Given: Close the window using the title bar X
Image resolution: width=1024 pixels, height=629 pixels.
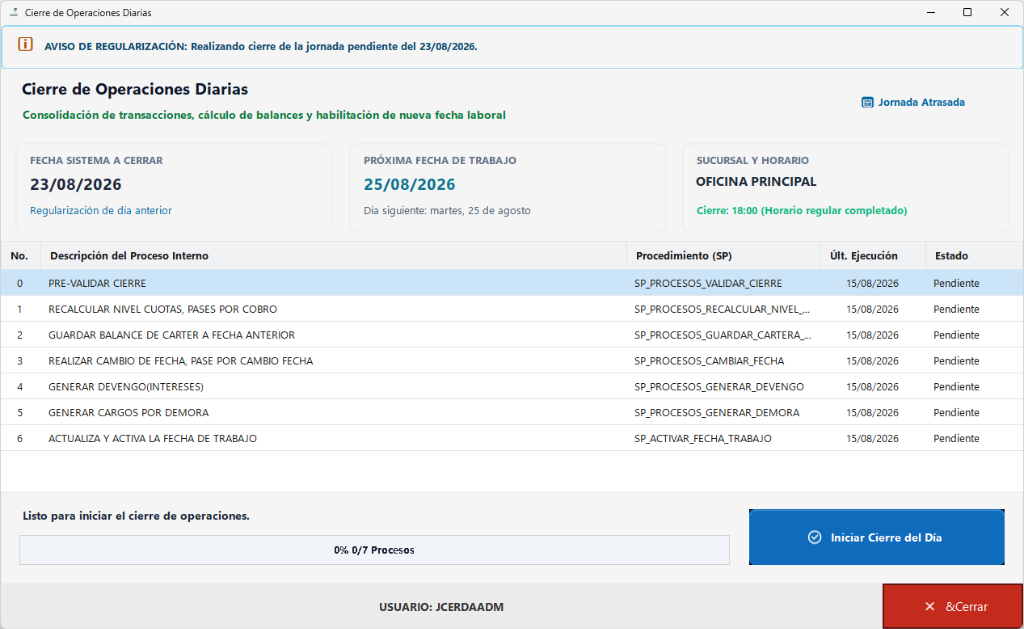Looking at the screenshot, I should click(1004, 12).
